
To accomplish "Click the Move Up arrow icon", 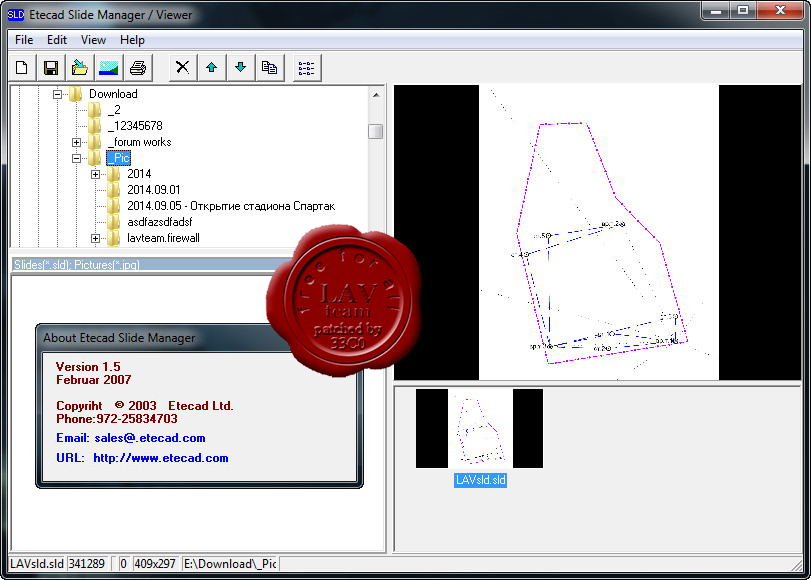I will coord(212,68).
